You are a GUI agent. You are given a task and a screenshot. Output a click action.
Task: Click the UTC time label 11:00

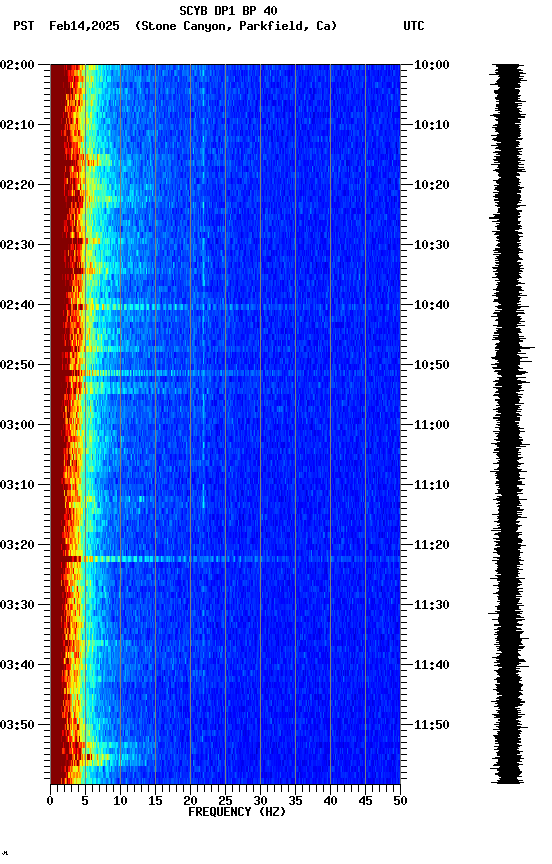coord(431,425)
